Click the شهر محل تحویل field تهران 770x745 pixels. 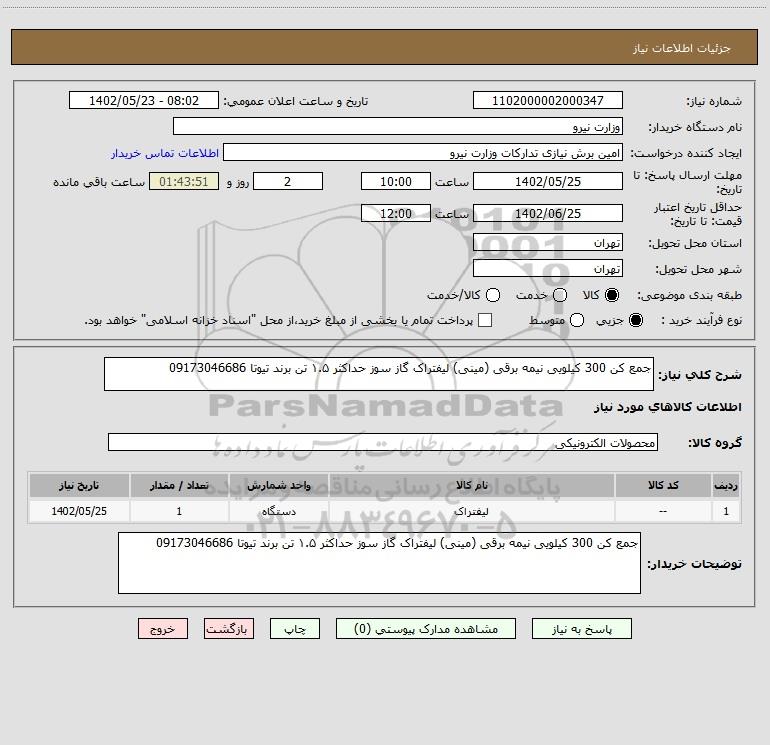click(548, 268)
